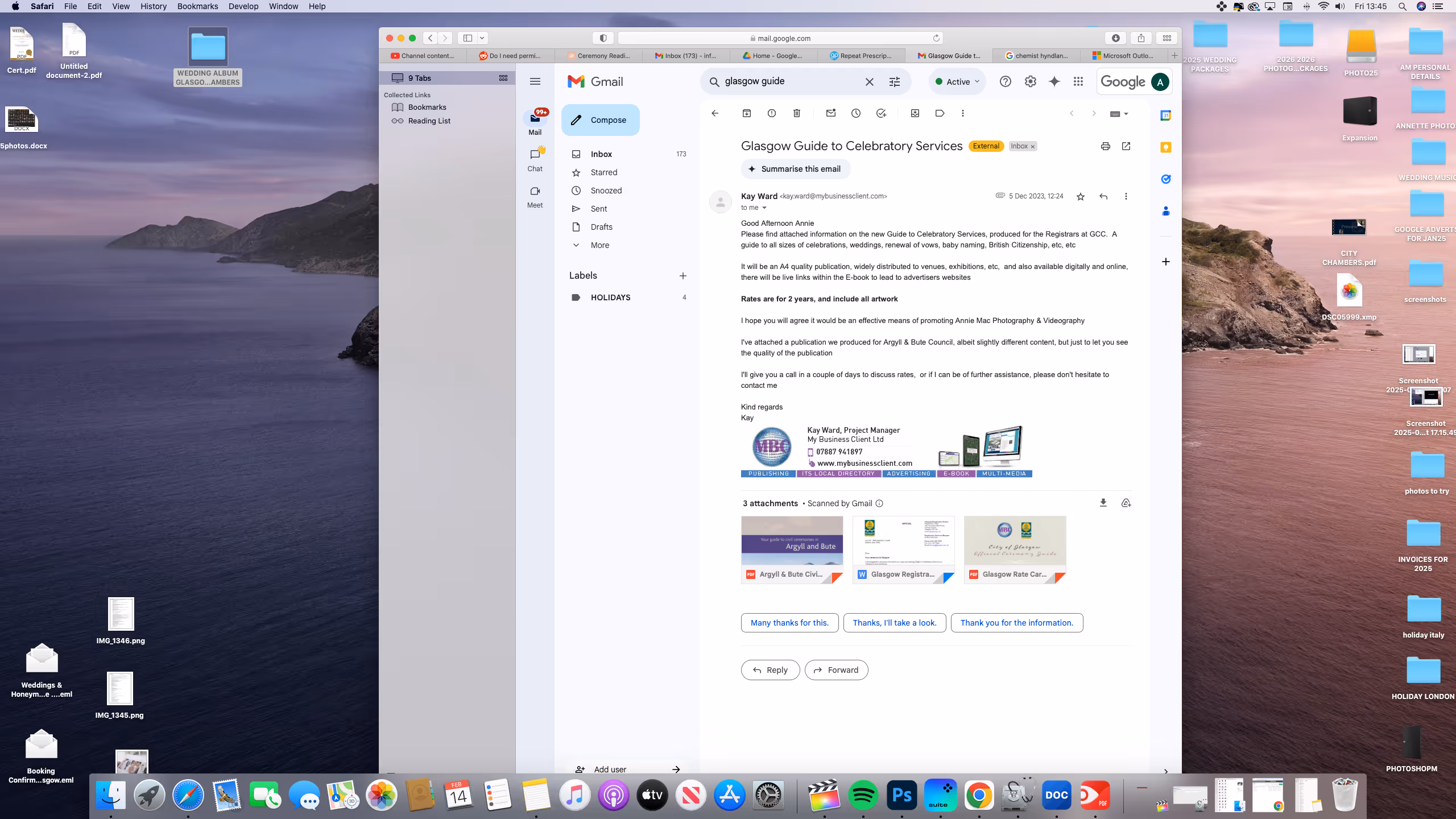Open Gemini sparkle icon in header
The height and width of the screenshot is (819, 1456).
[x=1054, y=81]
